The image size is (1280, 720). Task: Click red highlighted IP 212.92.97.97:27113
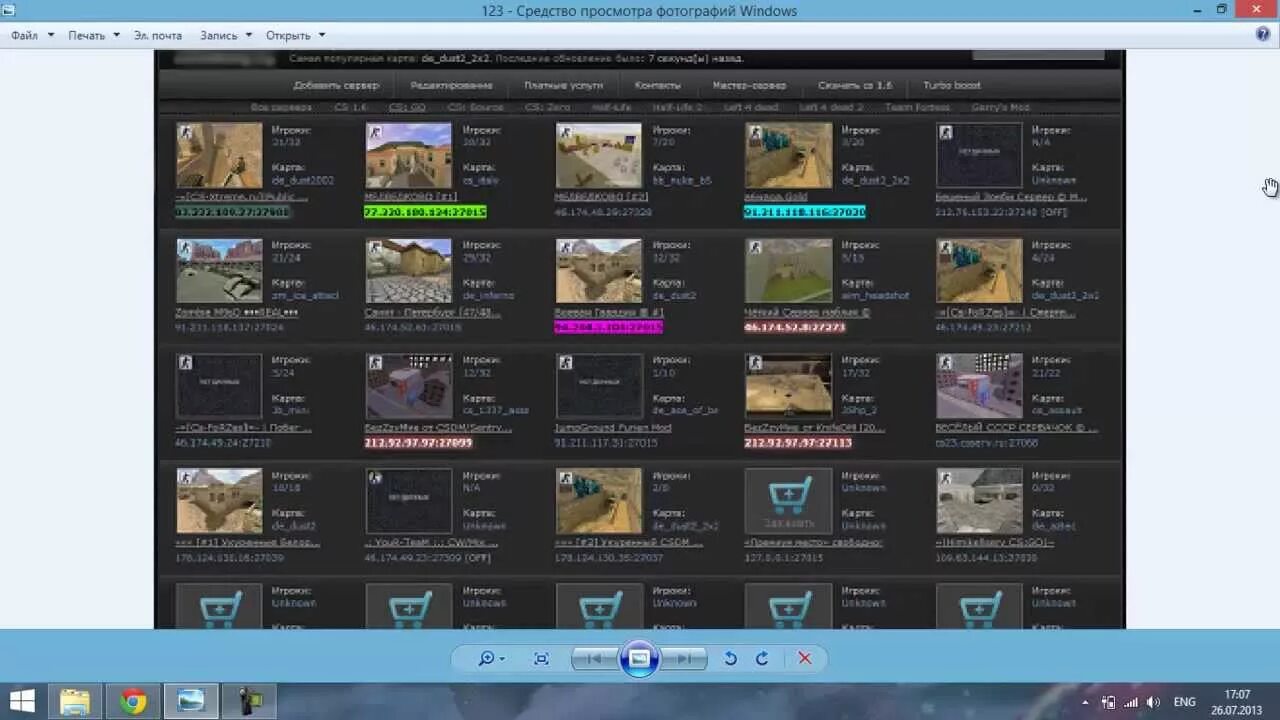(798, 442)
